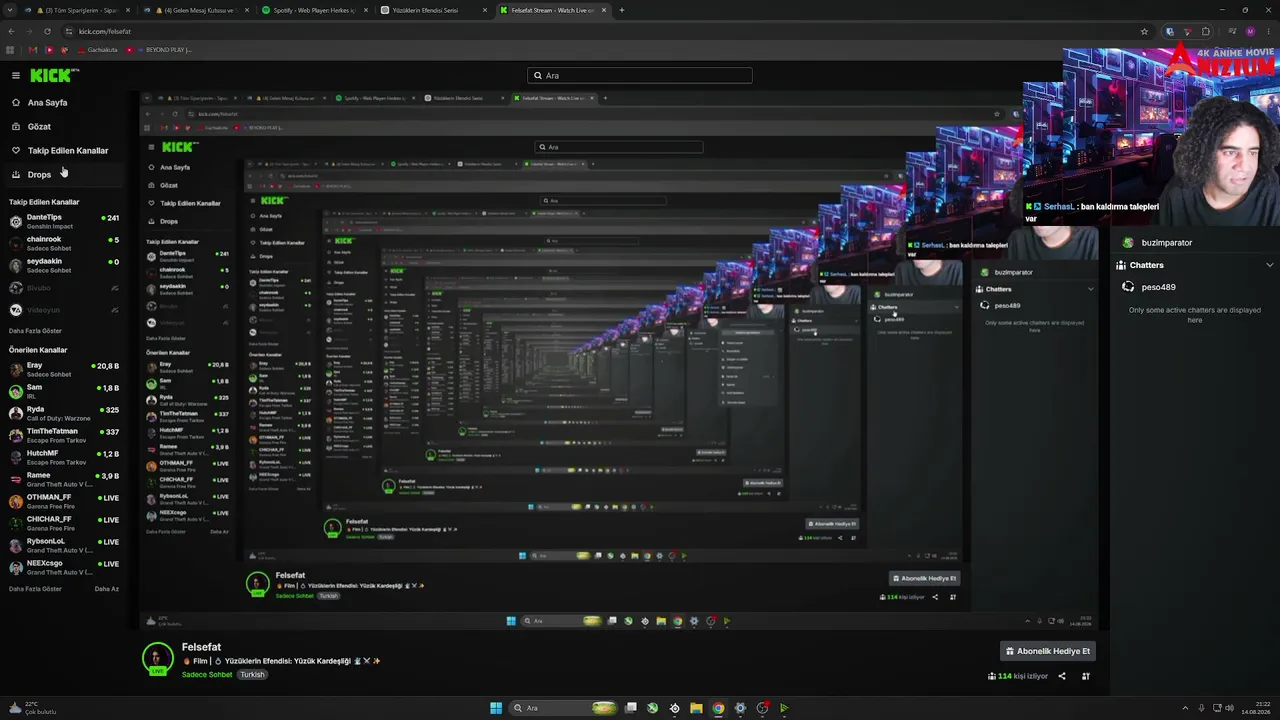This screenshot has width=1280, height=720.
Task: Open the tab search dropdown arrow
Action: pos(11,10)
